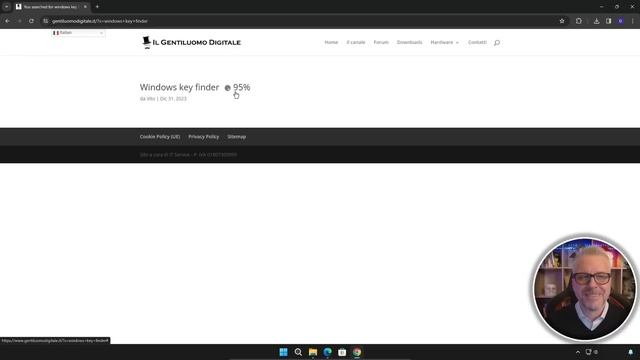Open the Windows Start menu
The image size is (640, 360).
(x=283, y=352)
